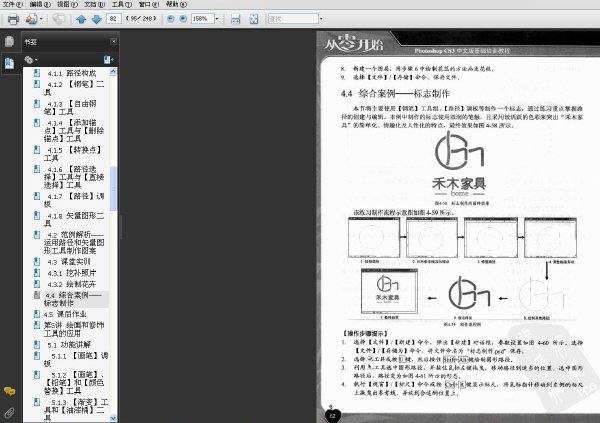Click the bookmarks panel scrollbar thumb
Screen dimensions: 600x423
(113, 188)
